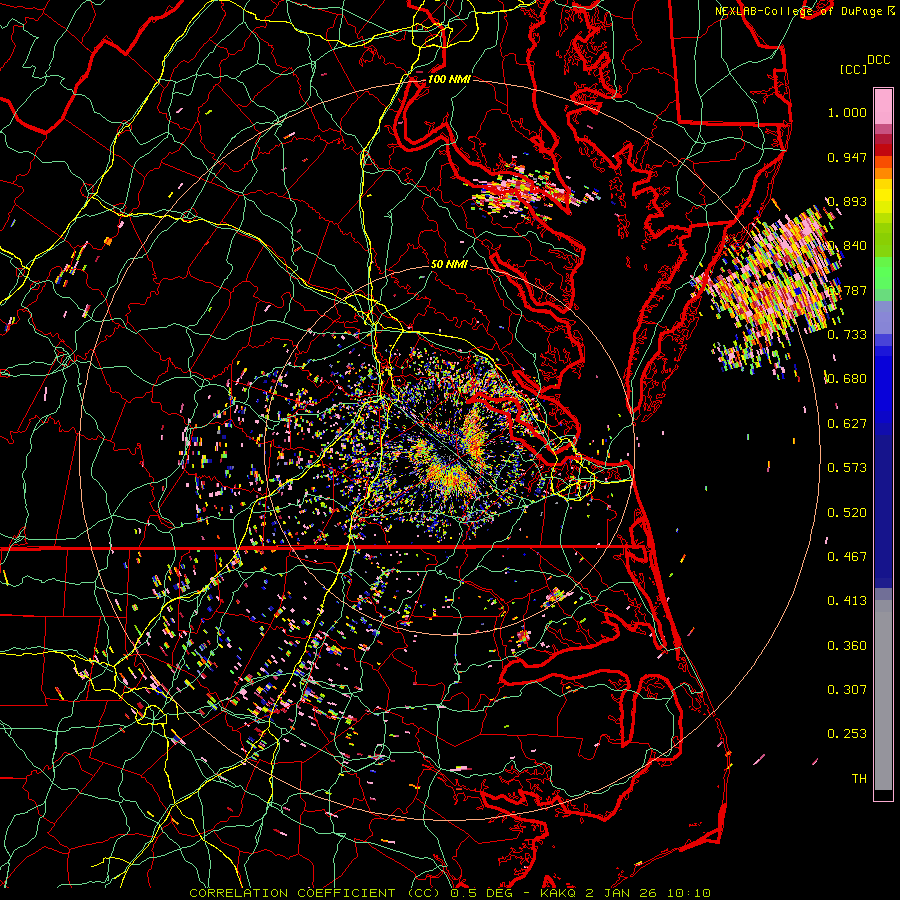Click the DCC label above the legend
900x900 pixels.
point(878,60)
